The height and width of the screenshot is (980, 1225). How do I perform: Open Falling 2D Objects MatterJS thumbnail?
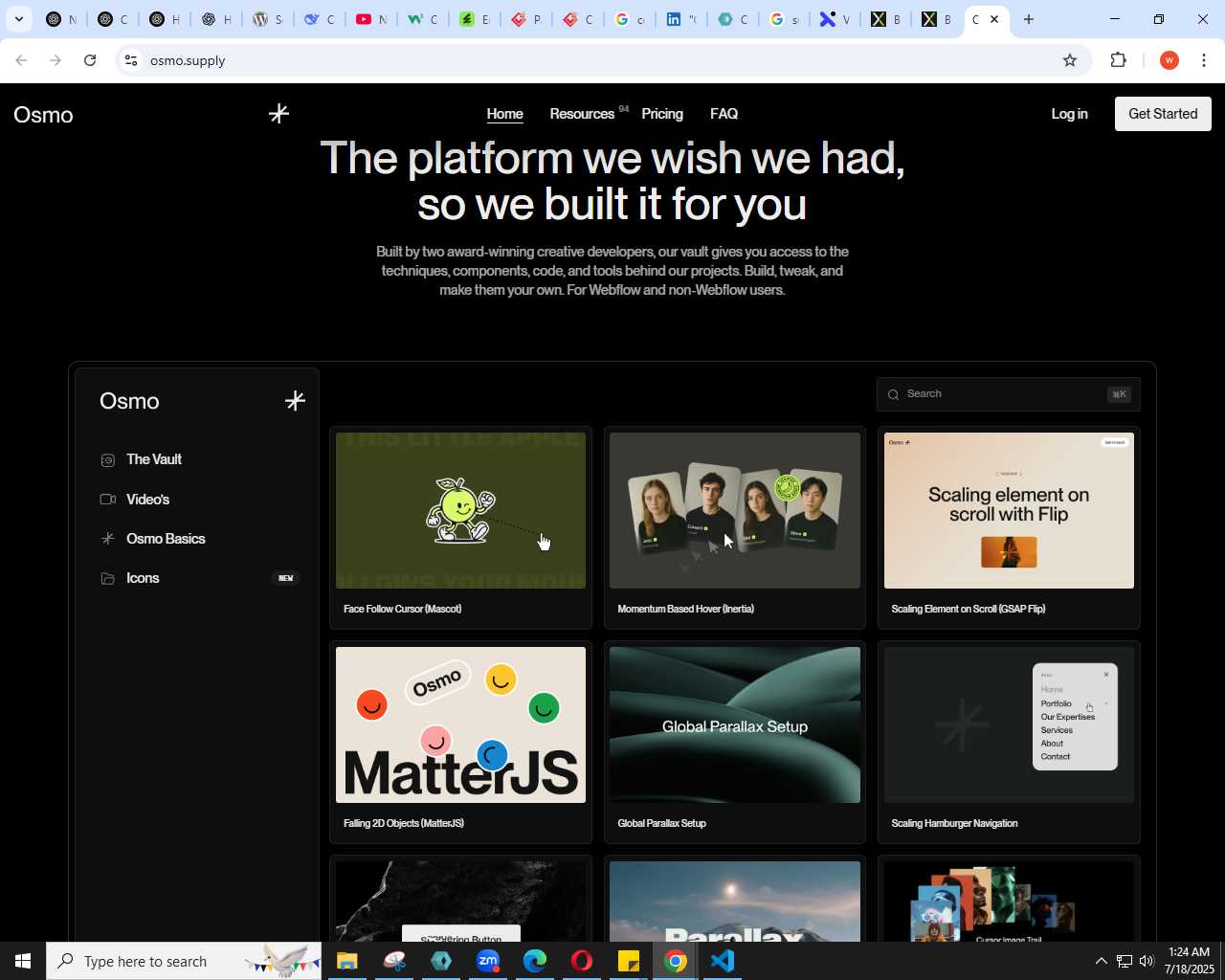460,724
